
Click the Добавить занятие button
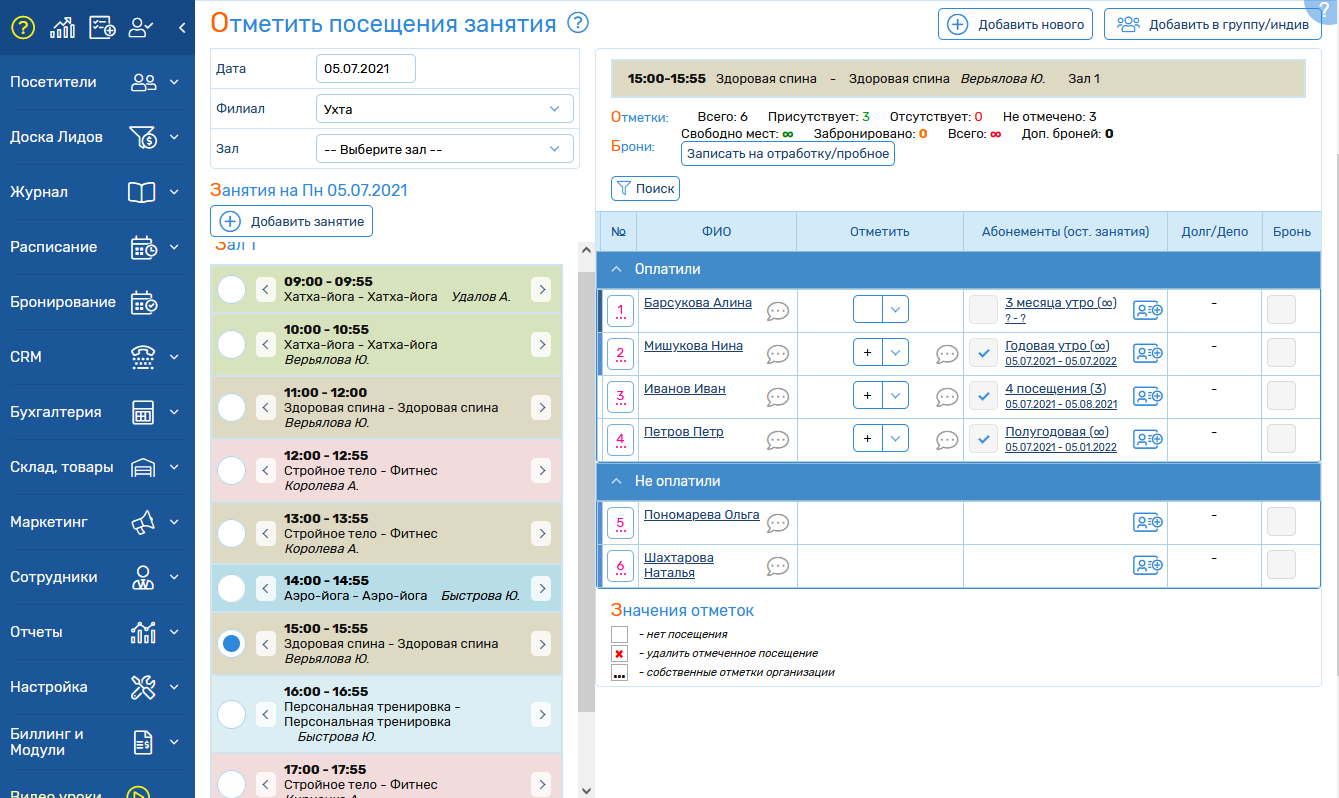pyautogui.click(x=291, y=221)
